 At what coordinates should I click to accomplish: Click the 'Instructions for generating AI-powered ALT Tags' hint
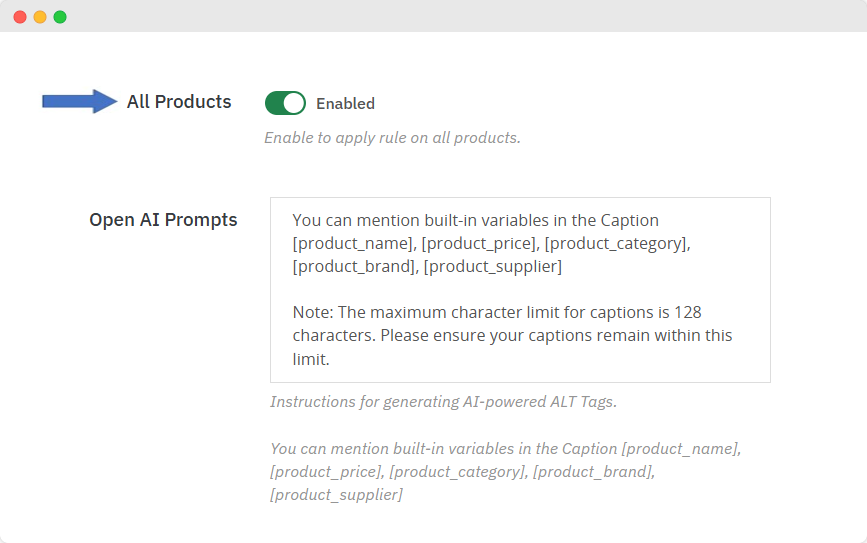[x=443, y=402]
